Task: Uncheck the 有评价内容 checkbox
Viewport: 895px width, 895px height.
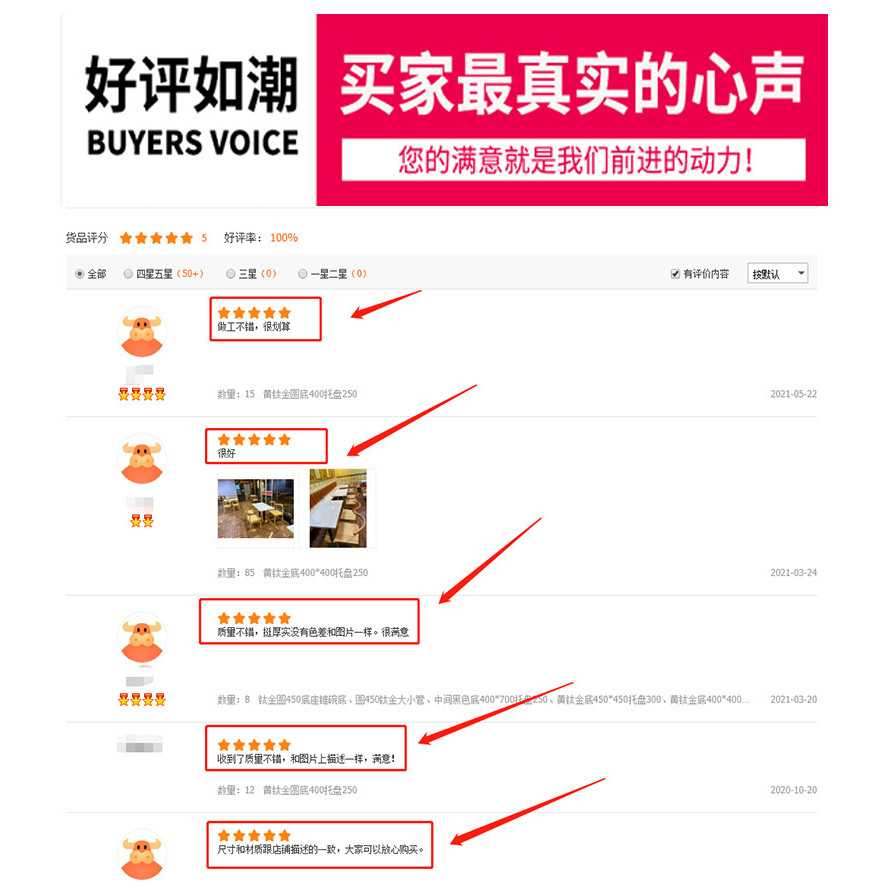Action: pos(675,274)
